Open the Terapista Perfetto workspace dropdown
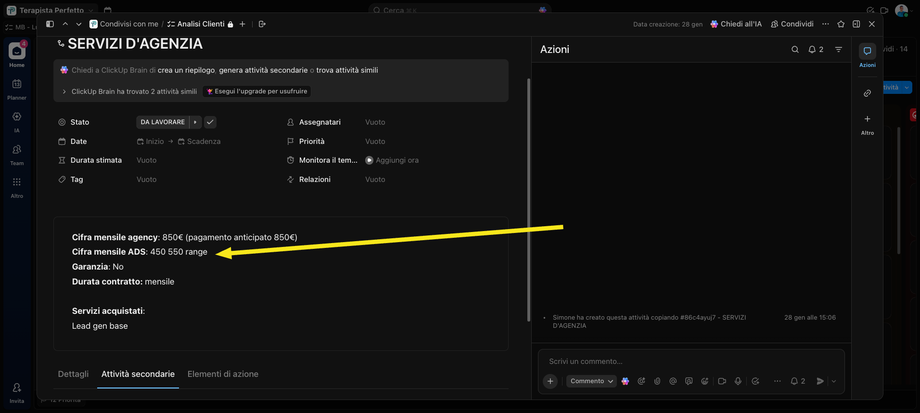Screen dimensions: 920x413 tap(50, 11)
